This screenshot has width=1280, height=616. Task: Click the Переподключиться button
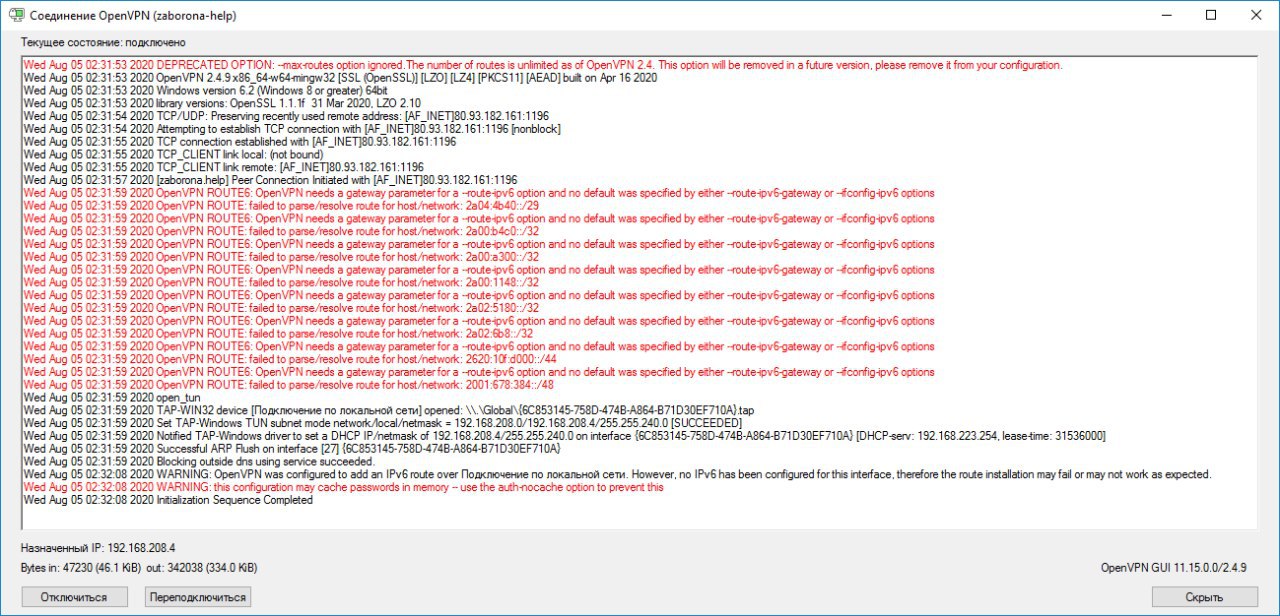point(196,597)
